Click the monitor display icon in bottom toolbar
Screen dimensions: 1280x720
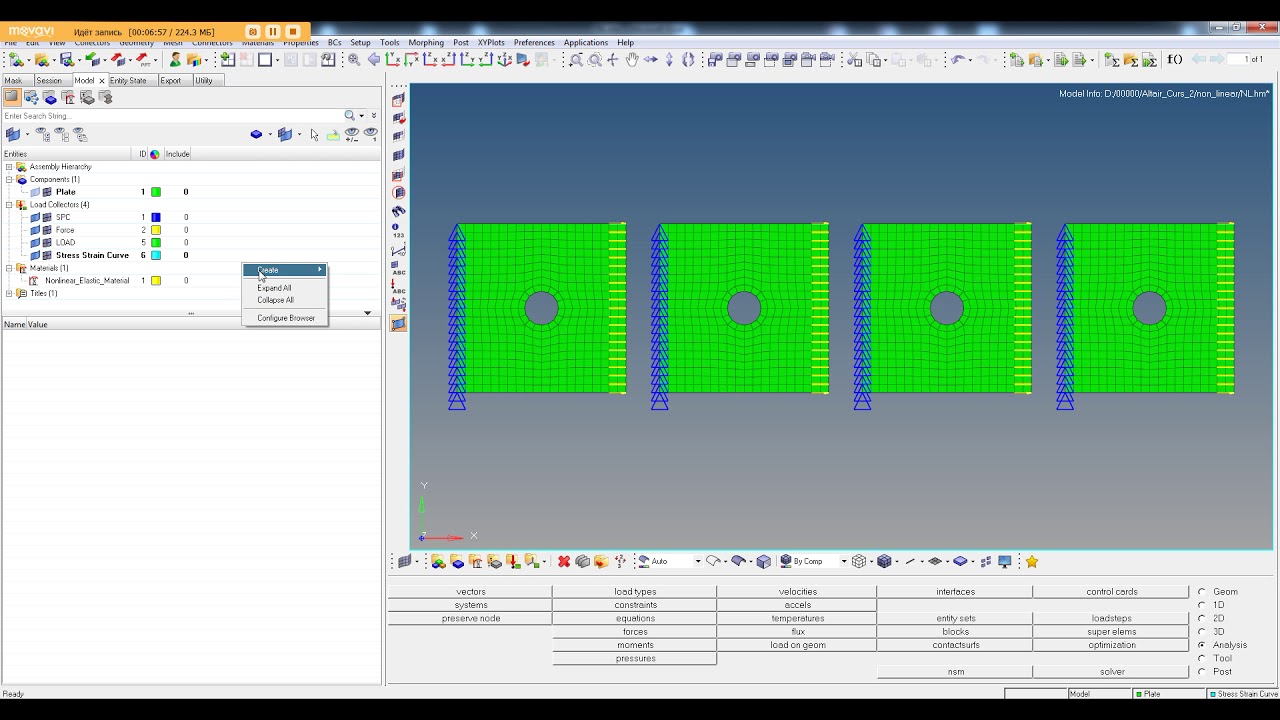(x=1005, y=562)
